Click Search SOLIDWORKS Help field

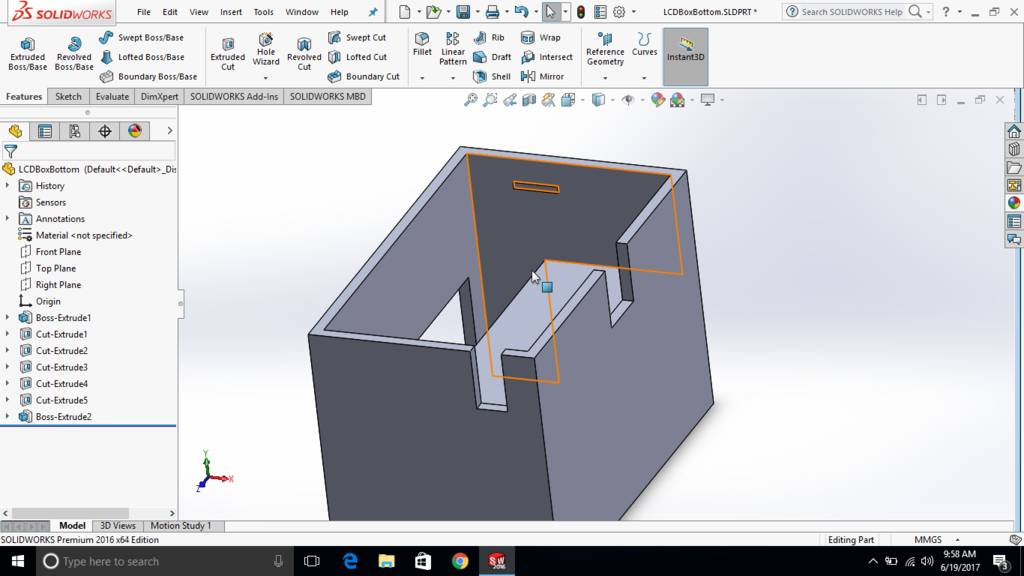852,12
